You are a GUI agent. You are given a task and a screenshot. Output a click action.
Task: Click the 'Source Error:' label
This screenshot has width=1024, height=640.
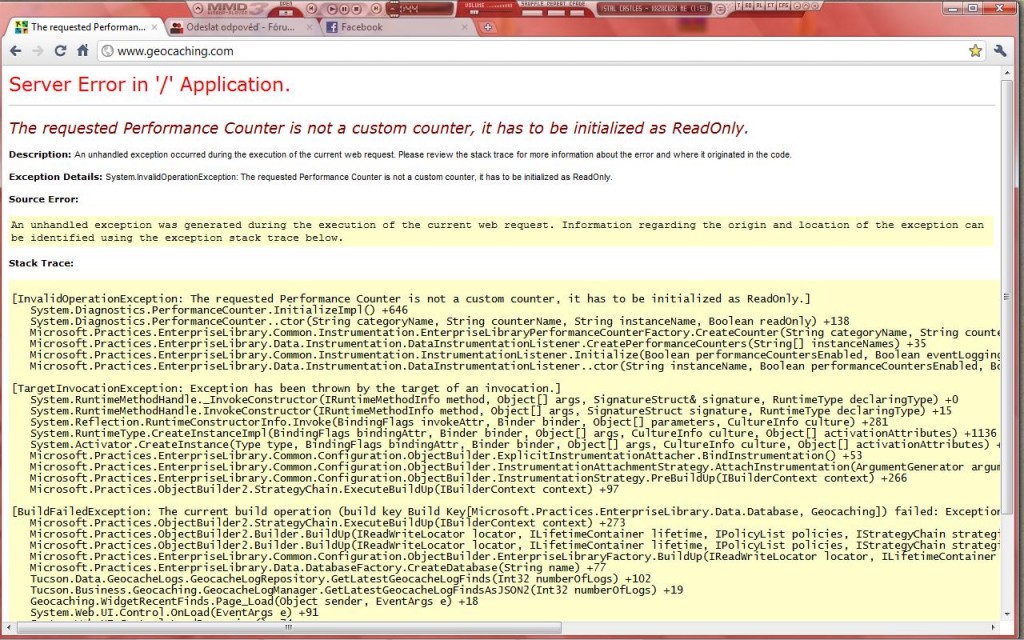coord(43,199)
